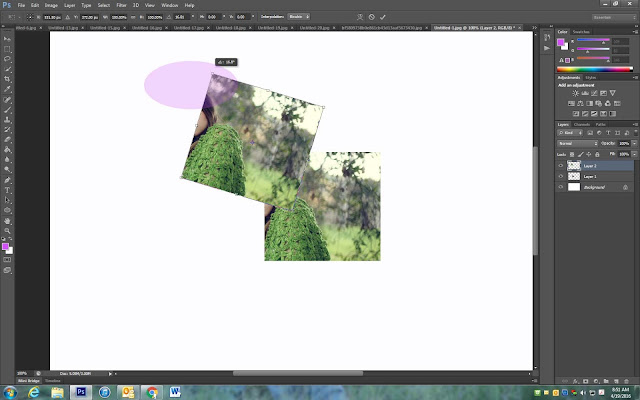Toggle lock all padlock
The height and width of the screenshot is (400, 640).
tap(597, 154)
